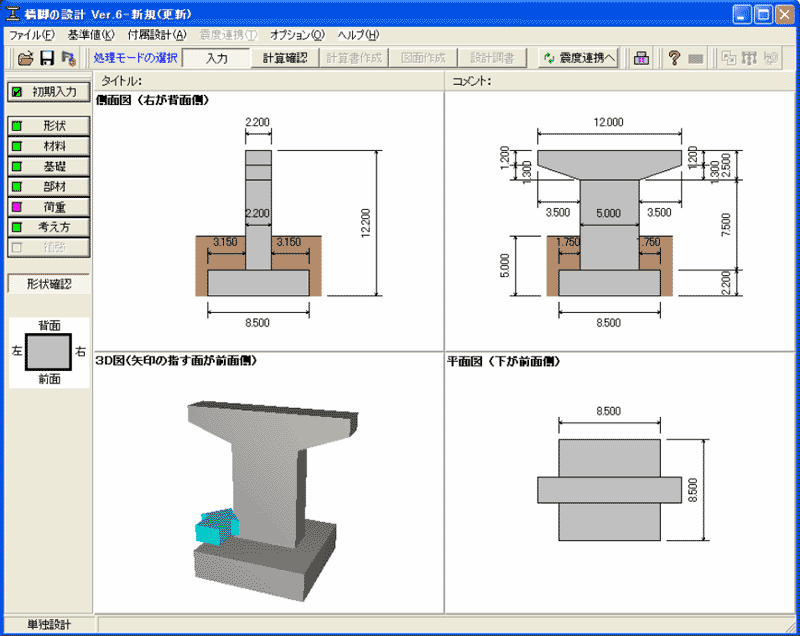Click the 12.200 height dimension in side view
This screenshot has width=800, height=636.
[366, 223]
